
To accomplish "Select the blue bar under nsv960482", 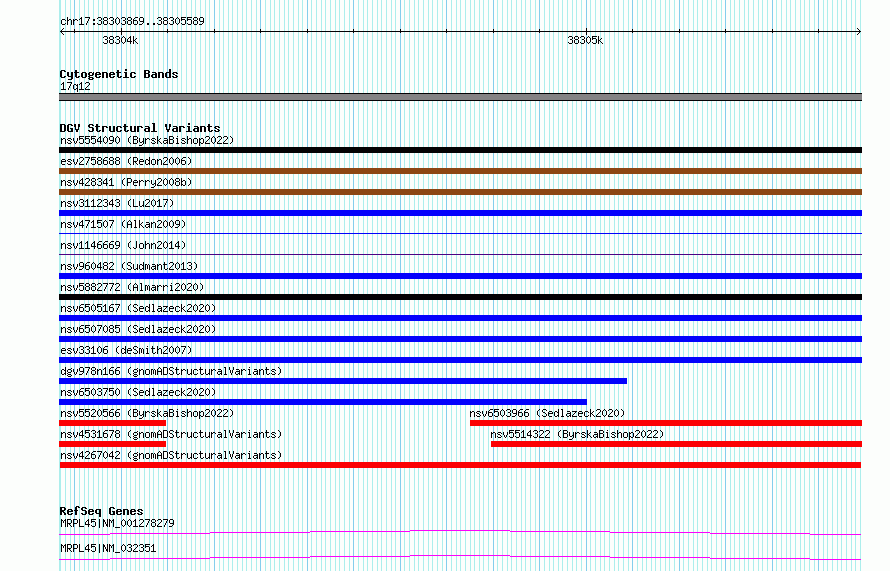I will point(460,276).
